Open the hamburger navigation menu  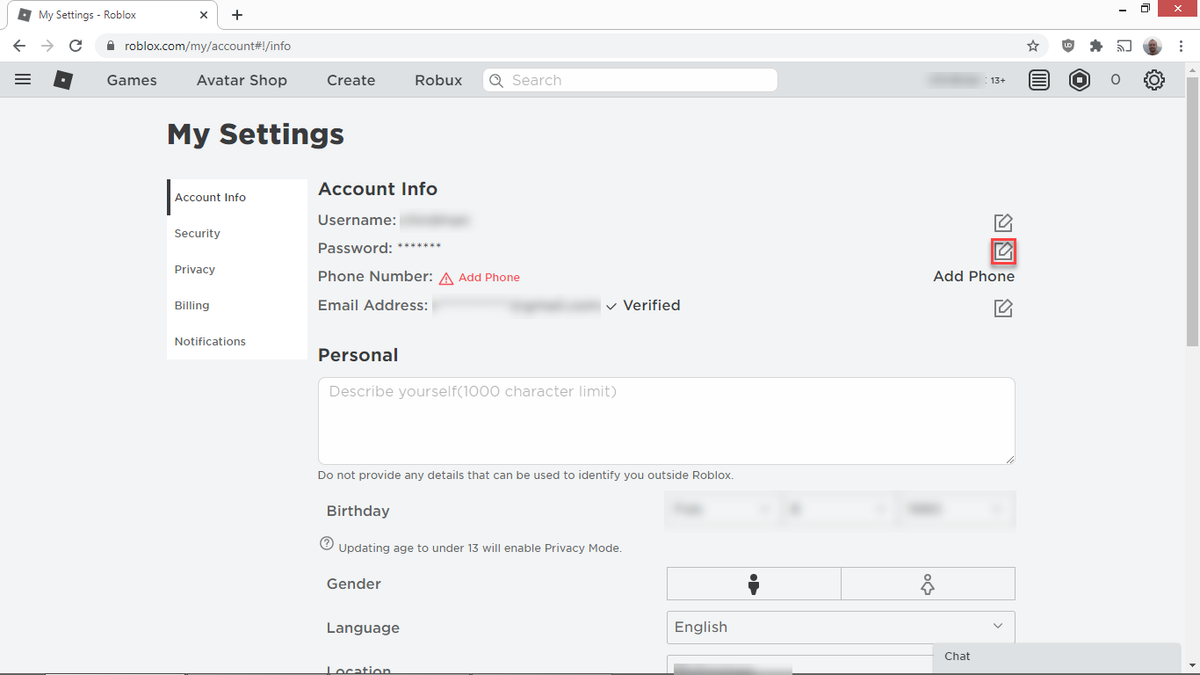tap(23, 80)
